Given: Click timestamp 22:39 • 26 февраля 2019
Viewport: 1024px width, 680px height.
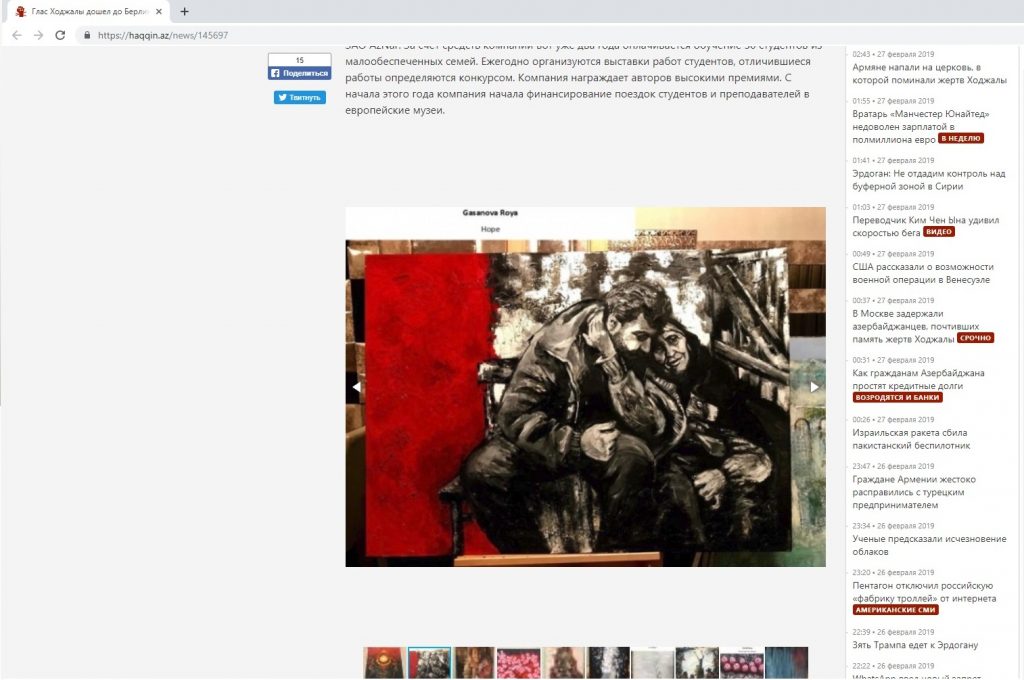Looking at the screenshot, I should click(x=893, y=632).
